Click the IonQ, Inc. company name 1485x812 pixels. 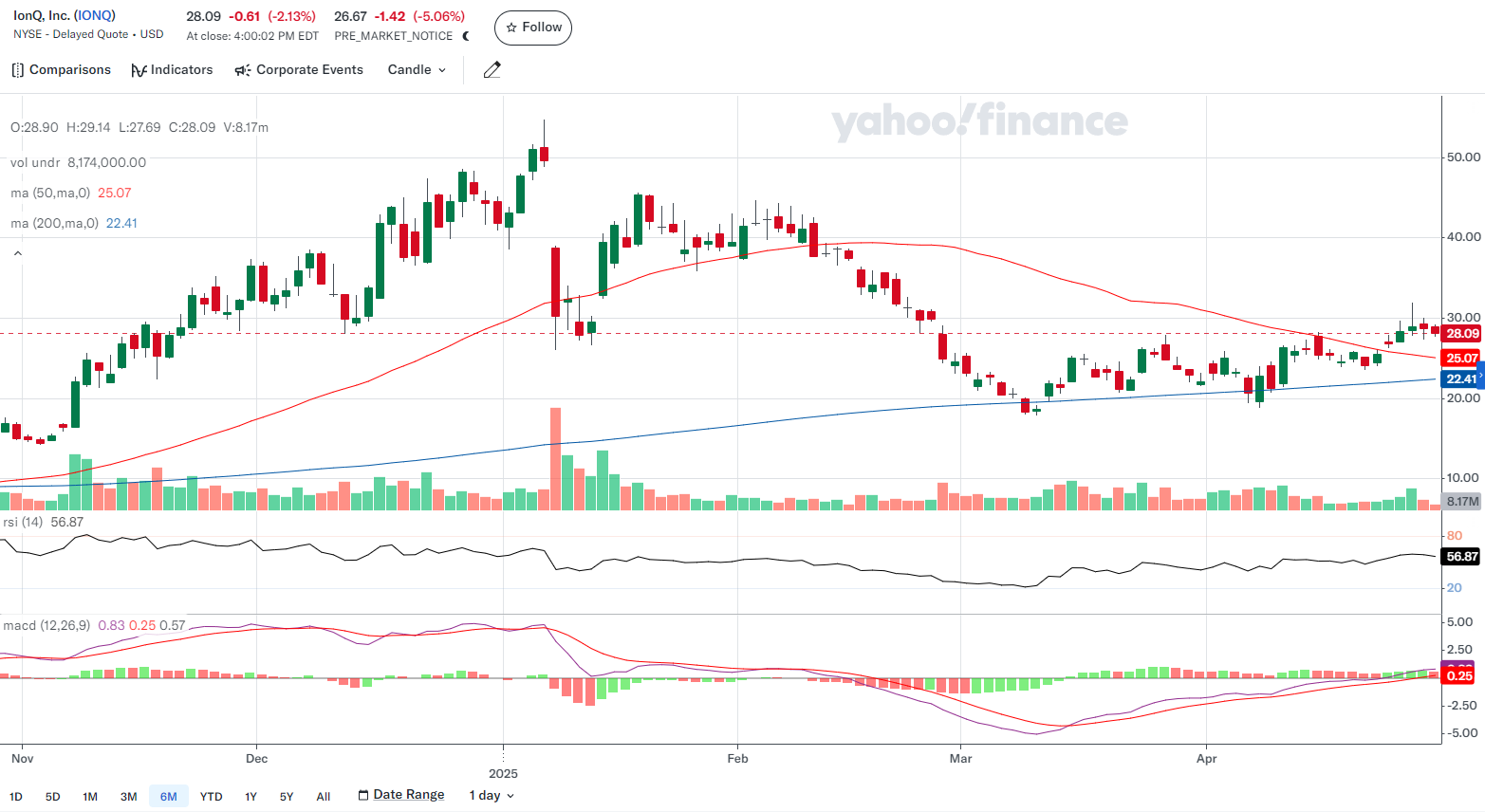pos(41,15)
